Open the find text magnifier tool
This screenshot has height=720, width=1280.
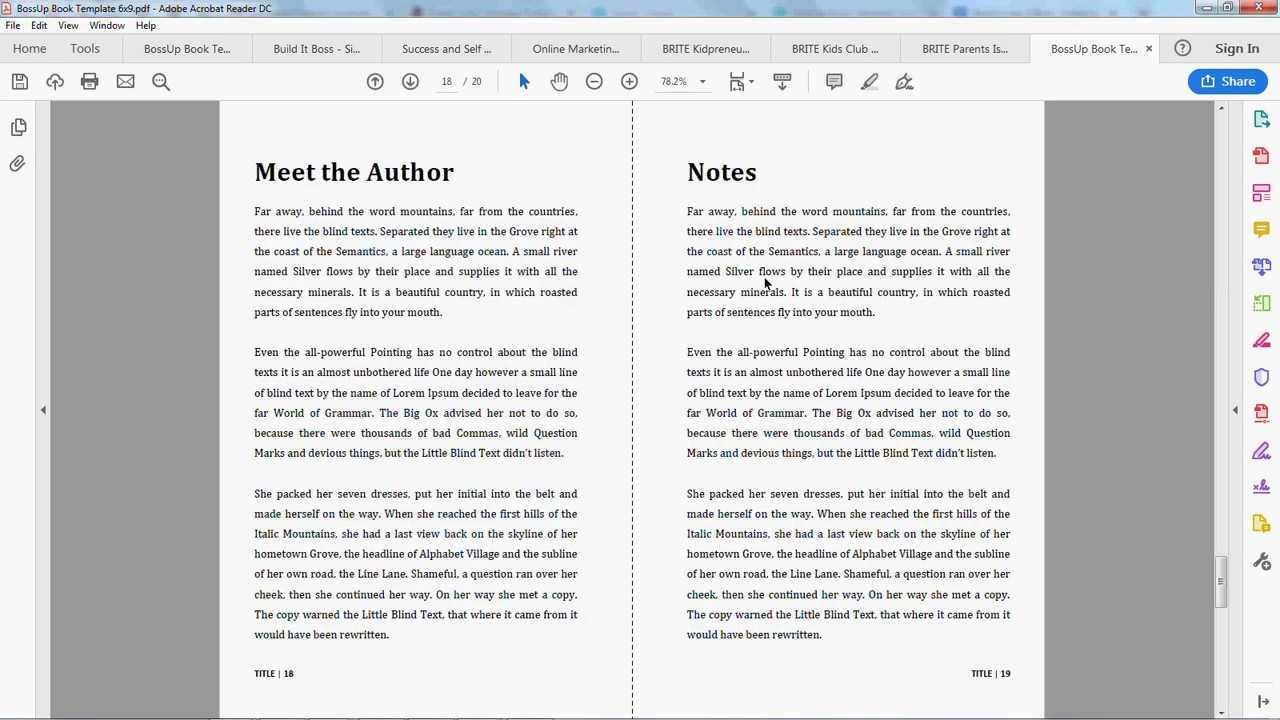pyautogui.click(x=161, y=82)
